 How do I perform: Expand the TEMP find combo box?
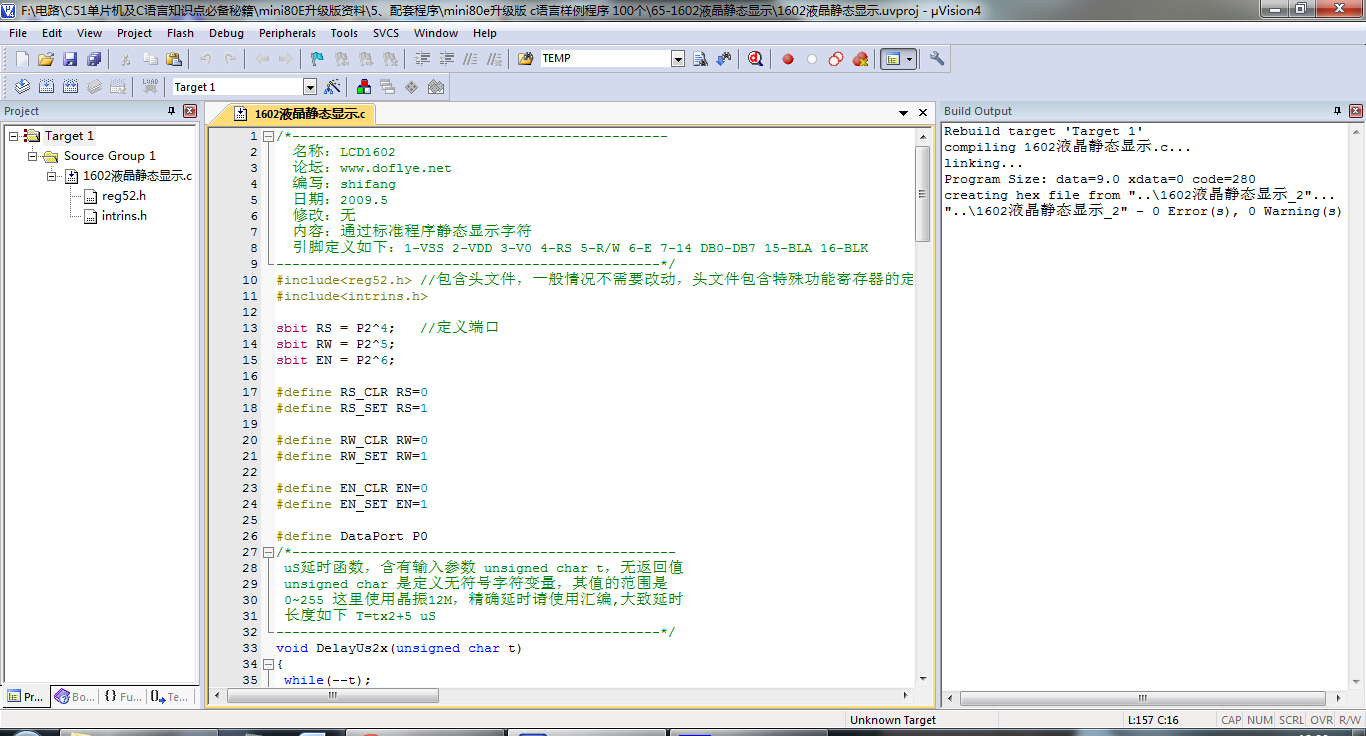click(678, 59)
